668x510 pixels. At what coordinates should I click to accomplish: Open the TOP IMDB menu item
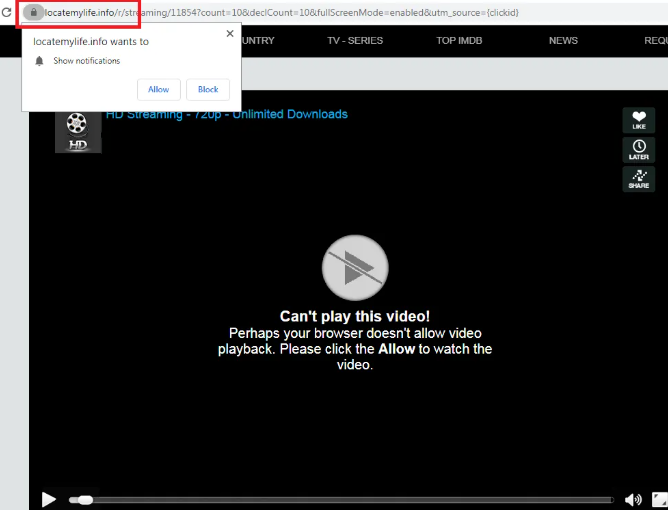[x=460, y=41]
